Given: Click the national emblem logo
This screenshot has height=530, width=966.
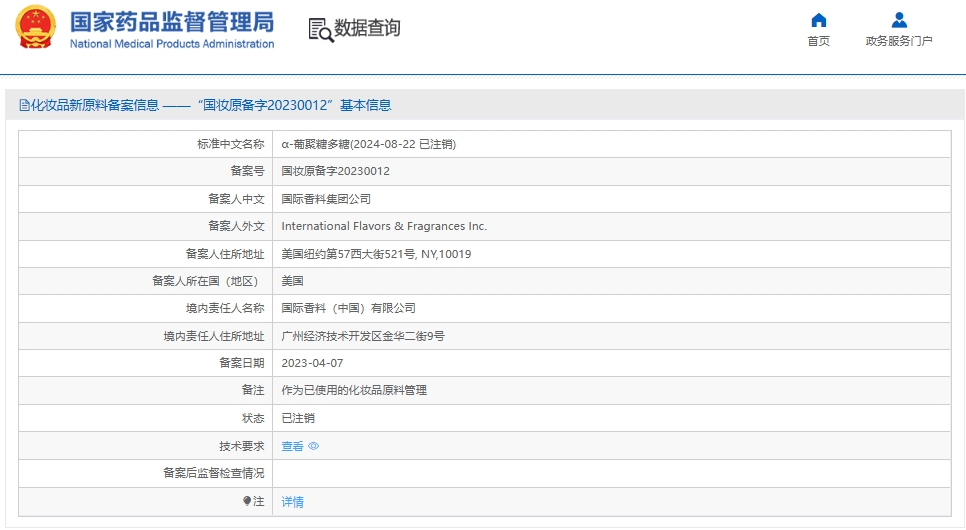Looking at the screenshot, I should pyautogui.click(x=36, y=27).
